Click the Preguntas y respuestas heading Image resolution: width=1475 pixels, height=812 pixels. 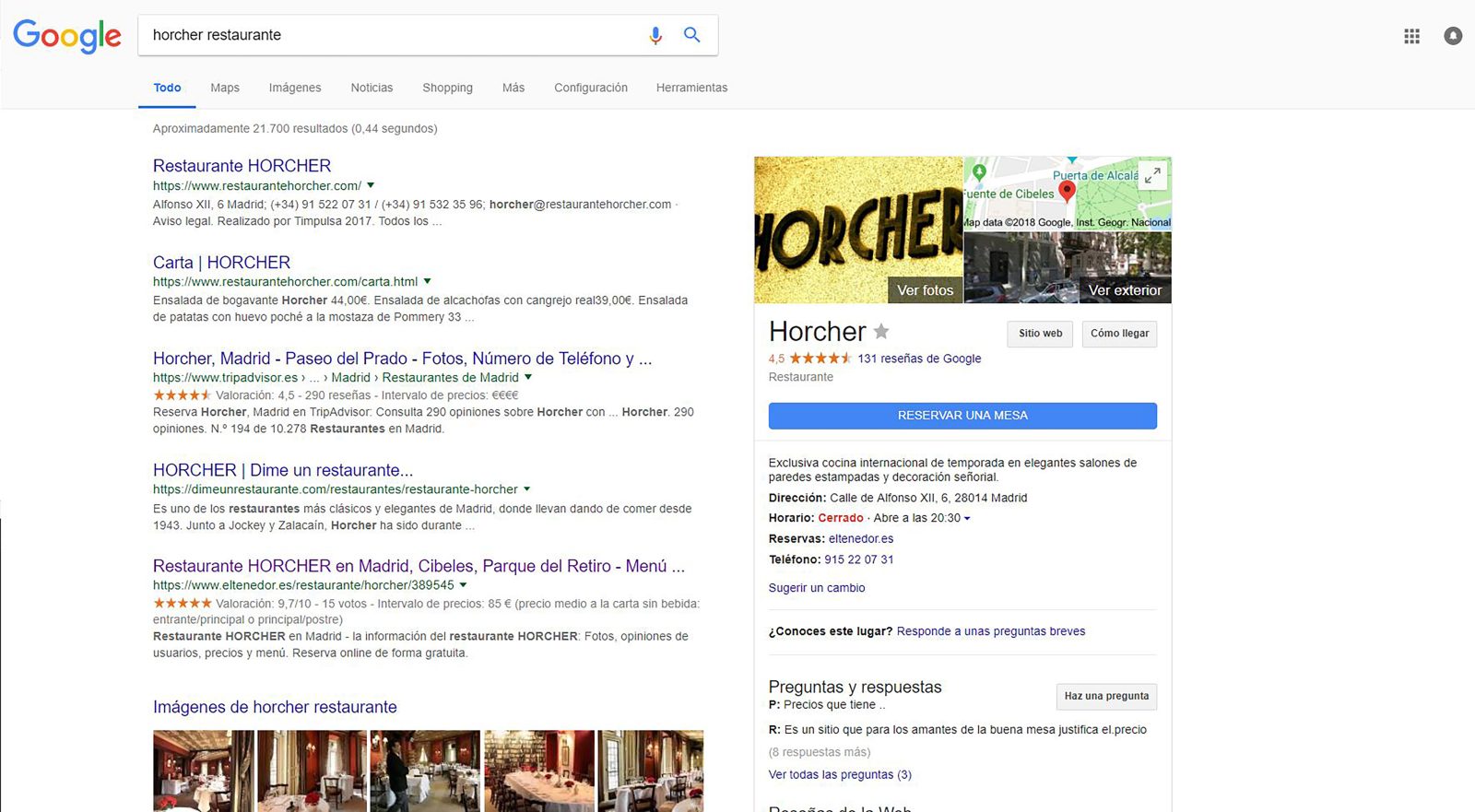click(x=855, y=687)
